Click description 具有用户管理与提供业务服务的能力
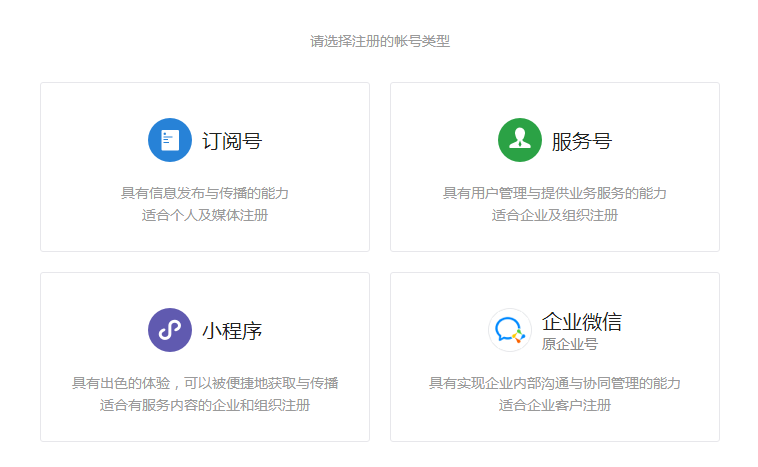The width and height of the screenshot is (758, 467). click(x=555, y=193)
